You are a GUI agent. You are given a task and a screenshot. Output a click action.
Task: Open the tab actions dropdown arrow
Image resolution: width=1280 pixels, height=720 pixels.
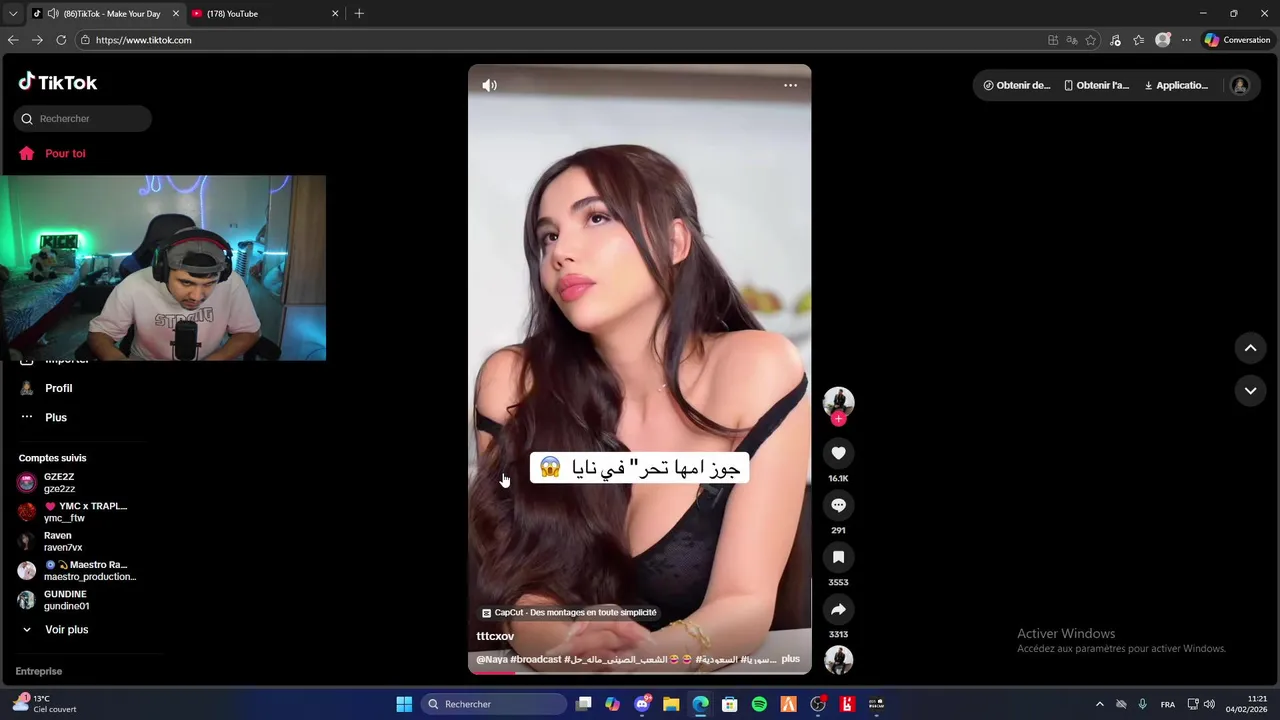tap(13, 14)
